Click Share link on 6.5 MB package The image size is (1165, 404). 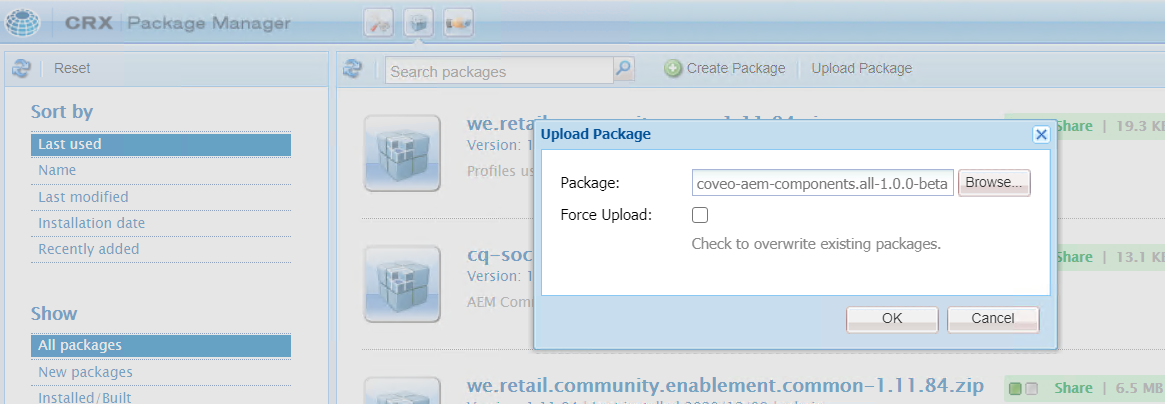(1074, 388)
